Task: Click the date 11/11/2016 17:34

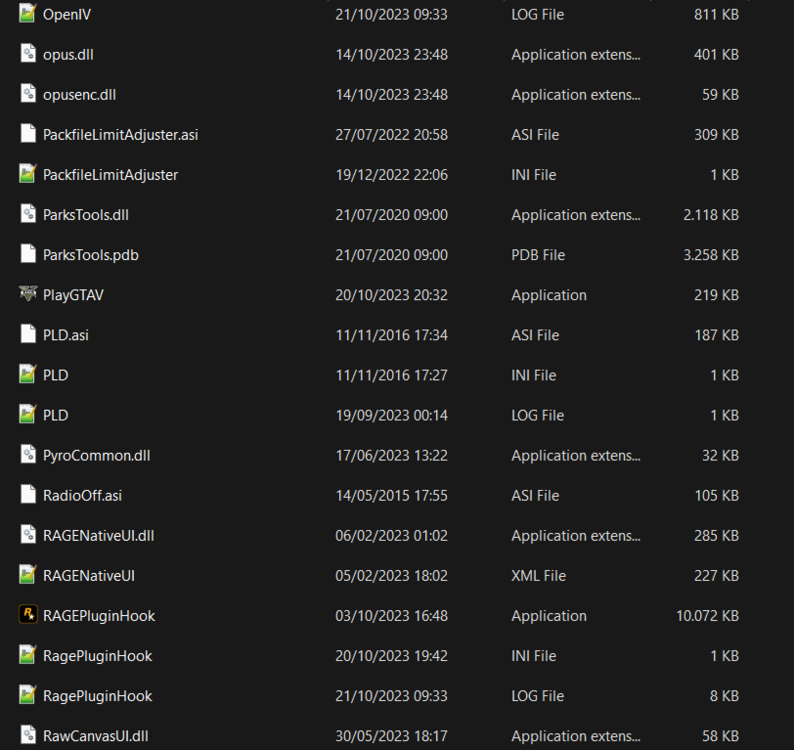Action: (391, 335)
